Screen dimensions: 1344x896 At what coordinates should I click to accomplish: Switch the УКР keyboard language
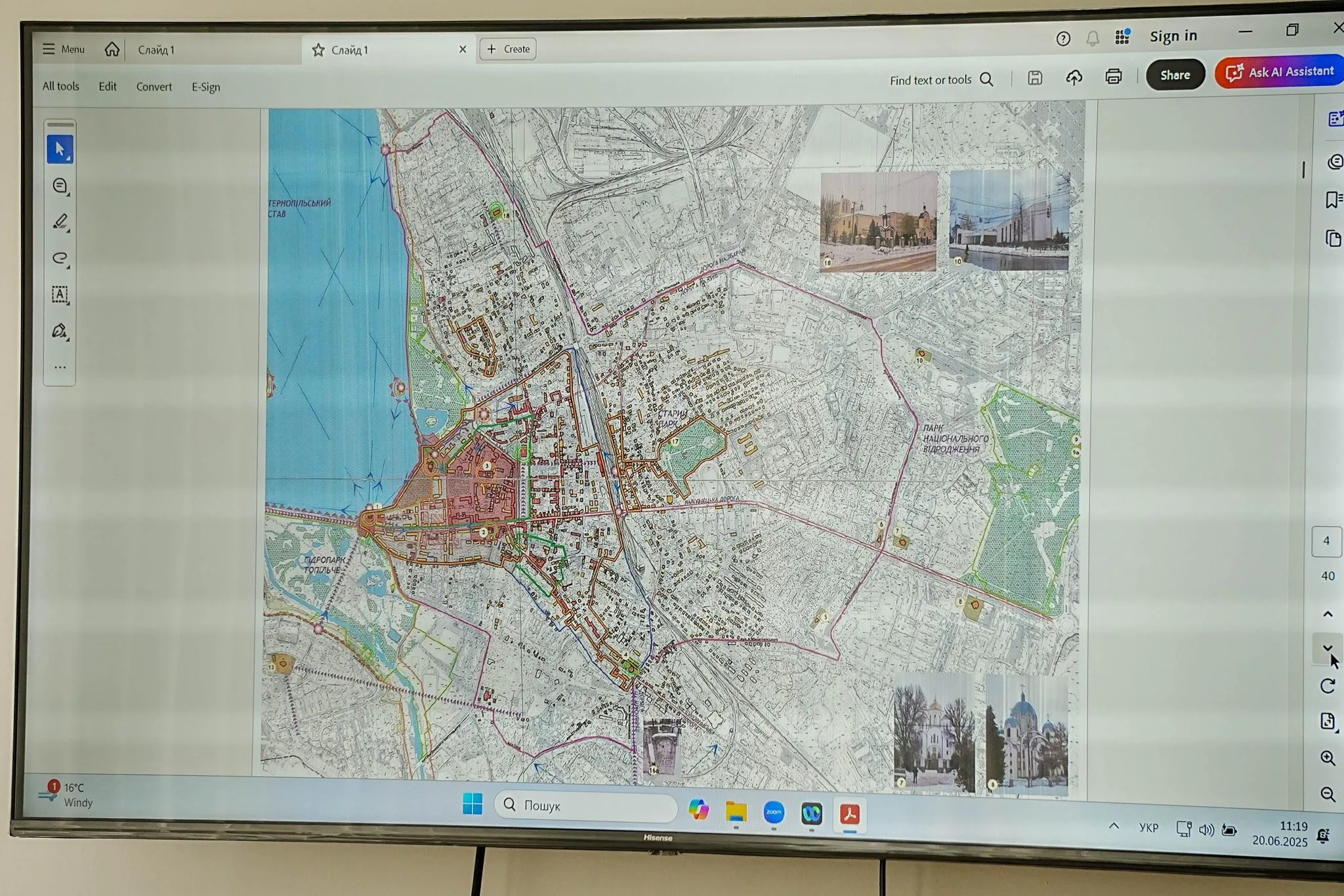[x=1148, y=828]
